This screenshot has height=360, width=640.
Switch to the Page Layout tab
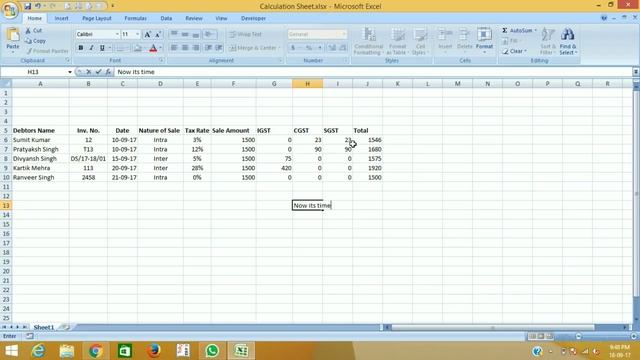97,18
